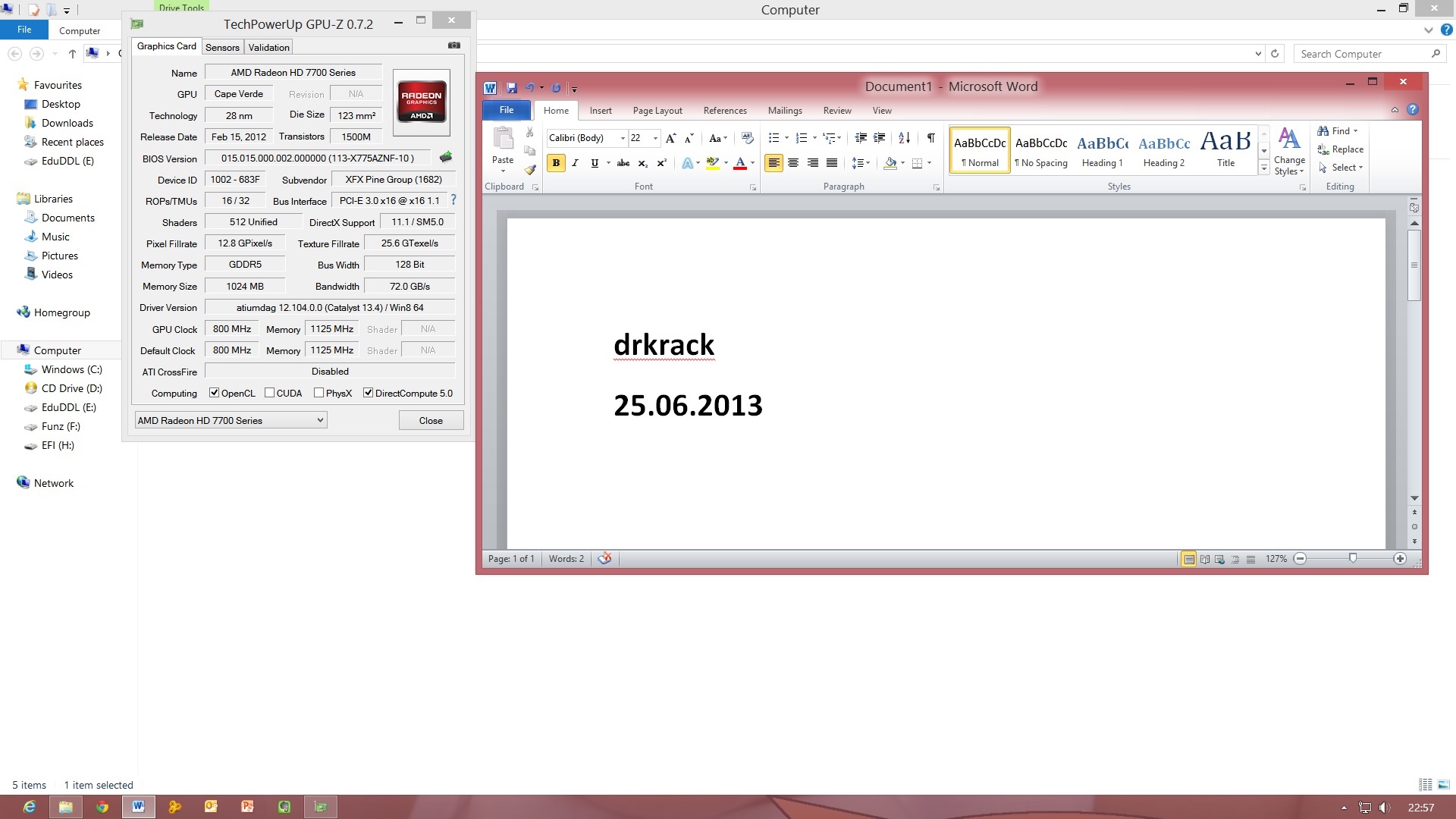This screenshot has height=819, width=1456.
Task: Apply red font color swatch
Action: [740, 163]
